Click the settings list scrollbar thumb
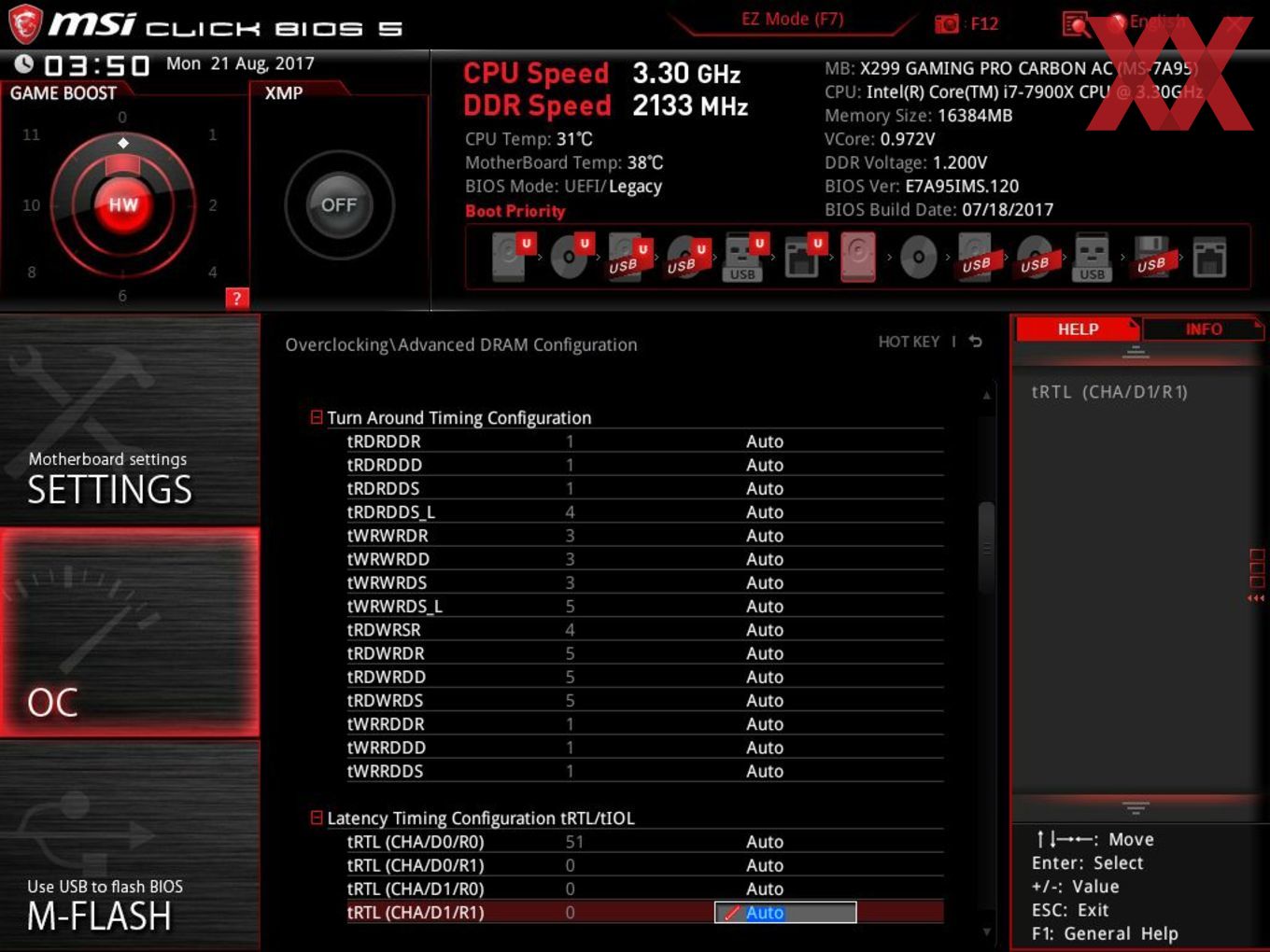This screenshot has height=952, width=1270. 986,548
